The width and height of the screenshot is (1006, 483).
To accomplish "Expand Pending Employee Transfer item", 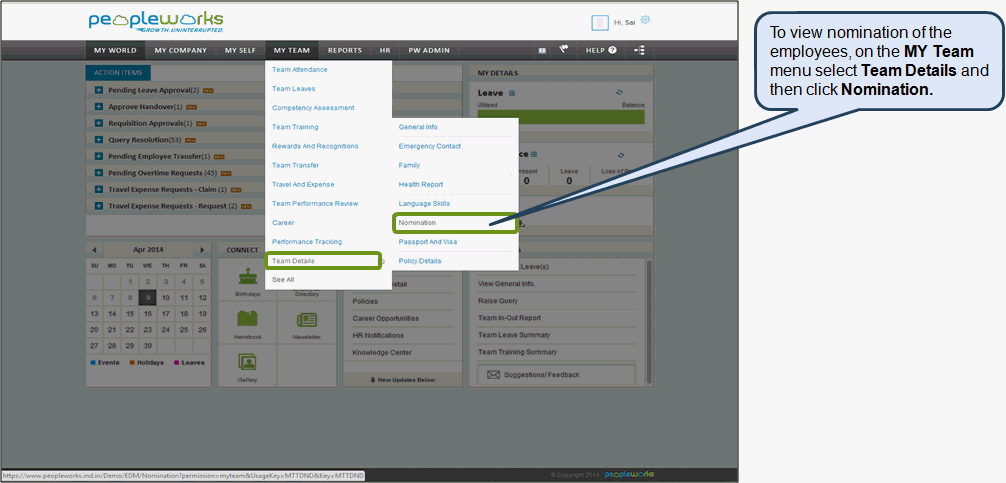I will 99,157.
